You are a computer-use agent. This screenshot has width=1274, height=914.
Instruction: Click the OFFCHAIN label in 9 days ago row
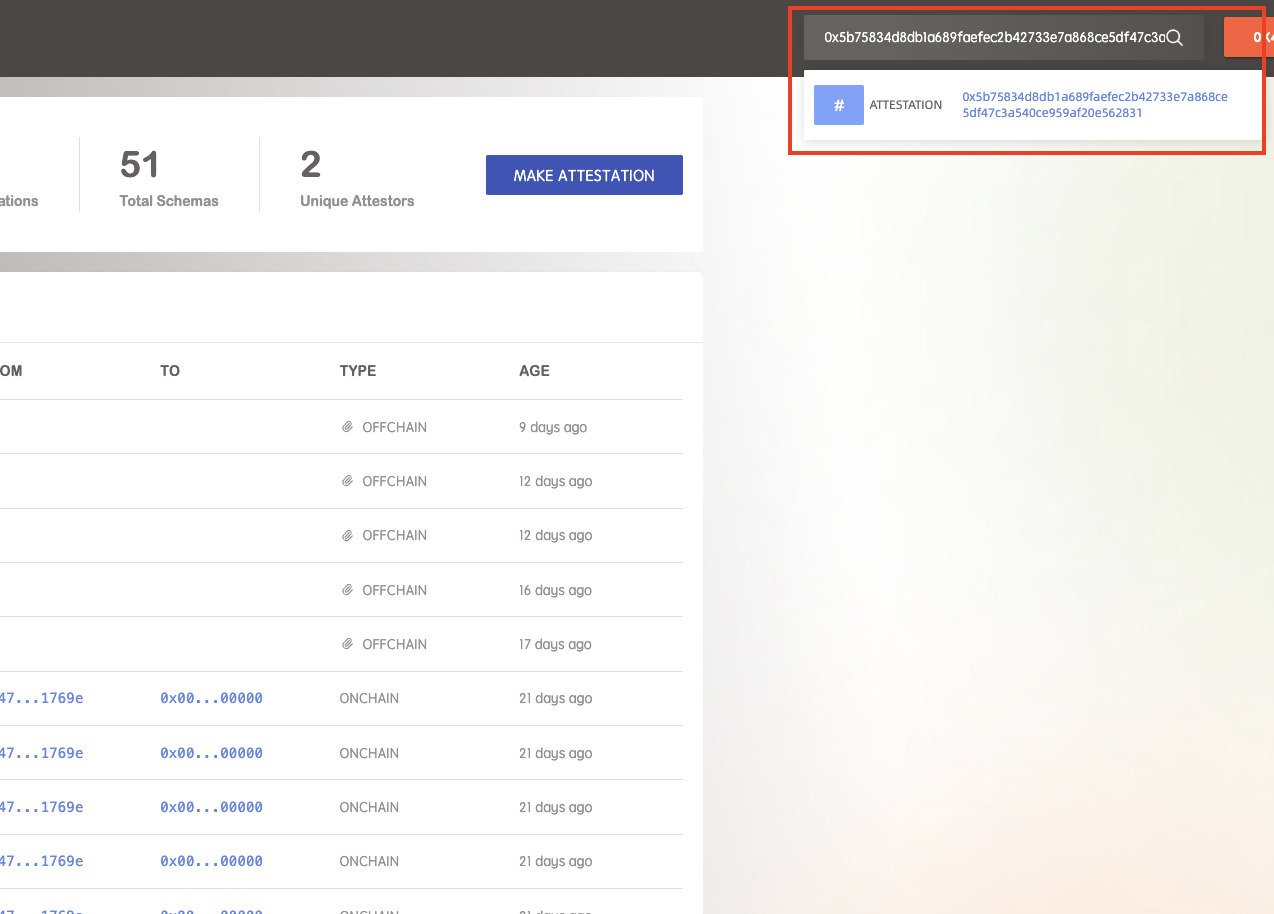(394, 427)
